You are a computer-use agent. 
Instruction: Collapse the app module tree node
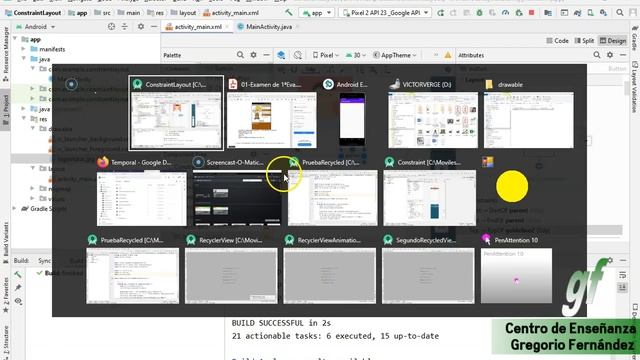[15, 39]
